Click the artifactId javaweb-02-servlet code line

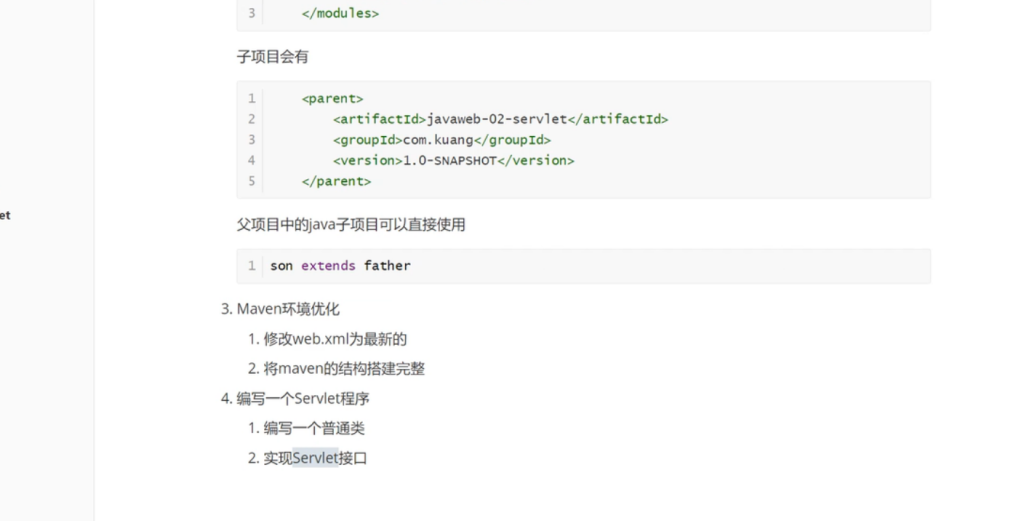(x=500, y=119)
